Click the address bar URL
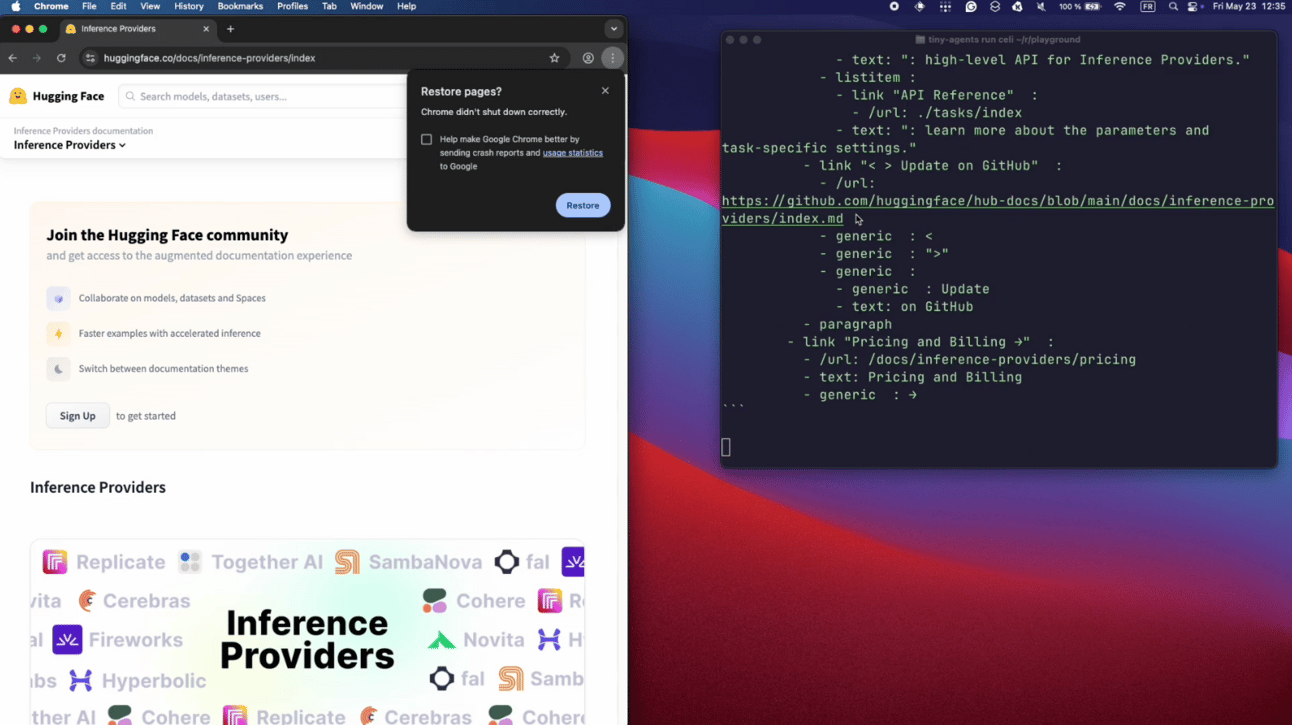This screenshot has width=1292, height=725. [210, 58]
